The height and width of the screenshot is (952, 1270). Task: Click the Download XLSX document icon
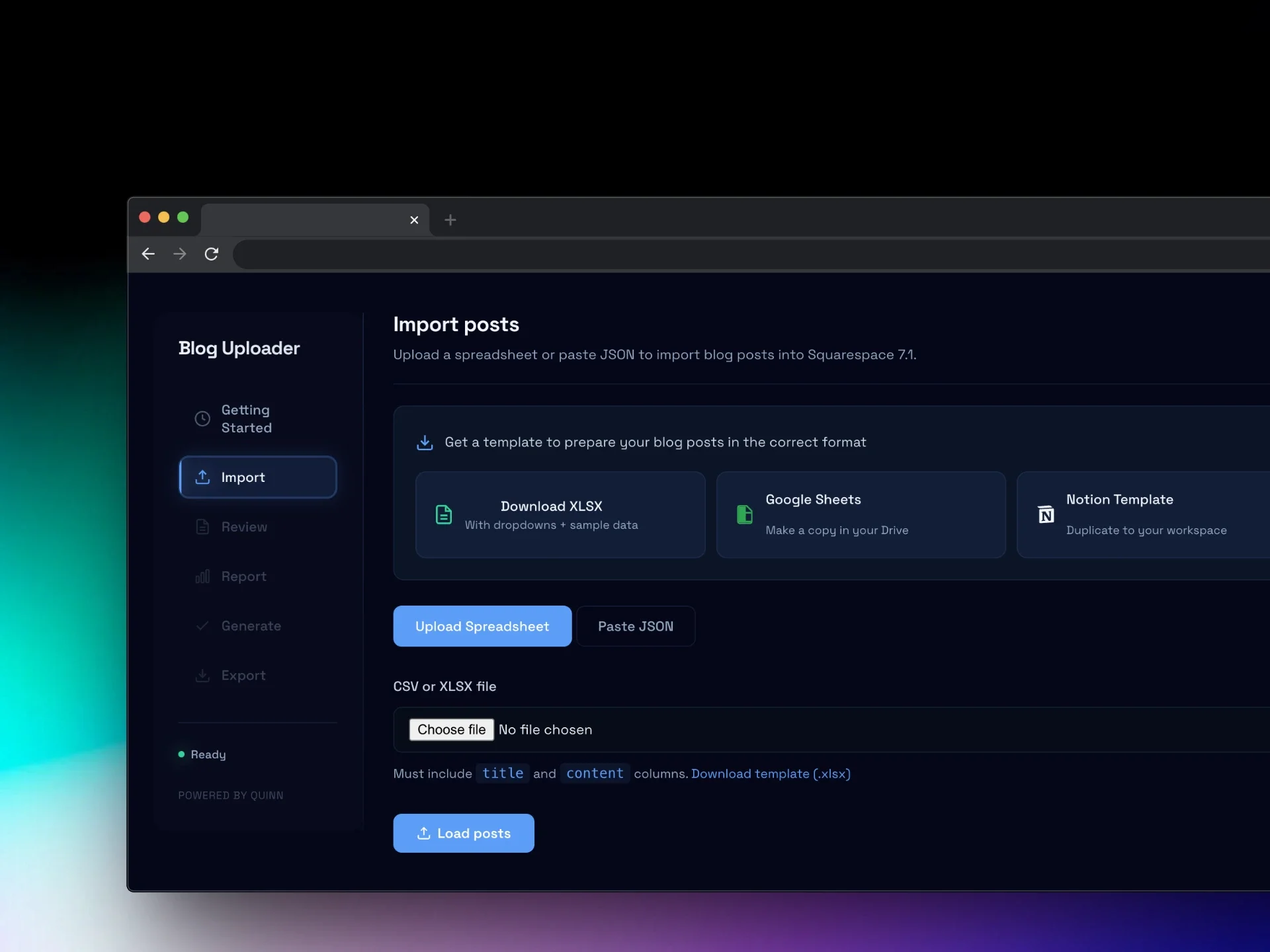(x=444, y=514)
